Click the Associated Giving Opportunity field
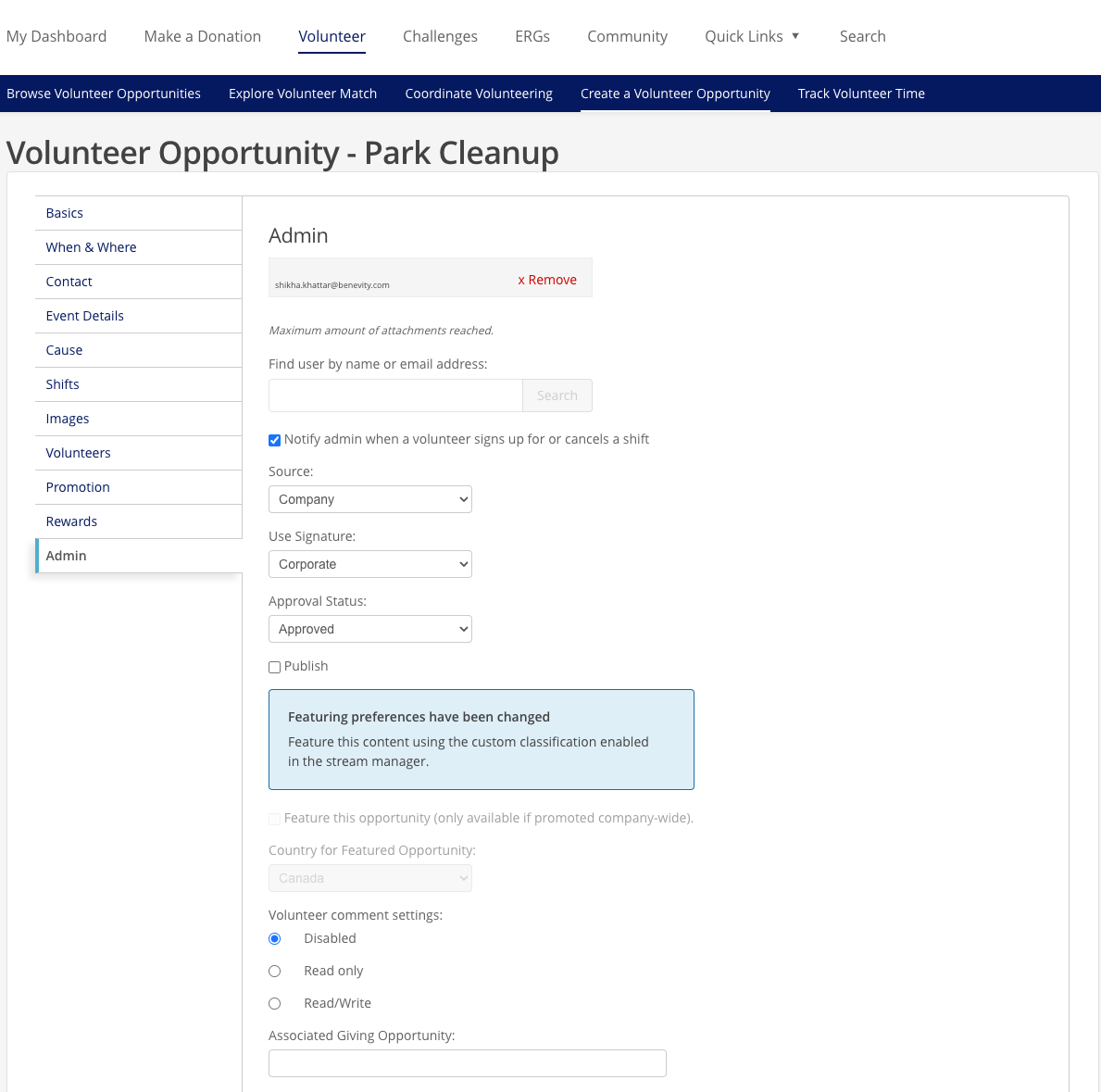1101x1092 pixels. 467,1063
